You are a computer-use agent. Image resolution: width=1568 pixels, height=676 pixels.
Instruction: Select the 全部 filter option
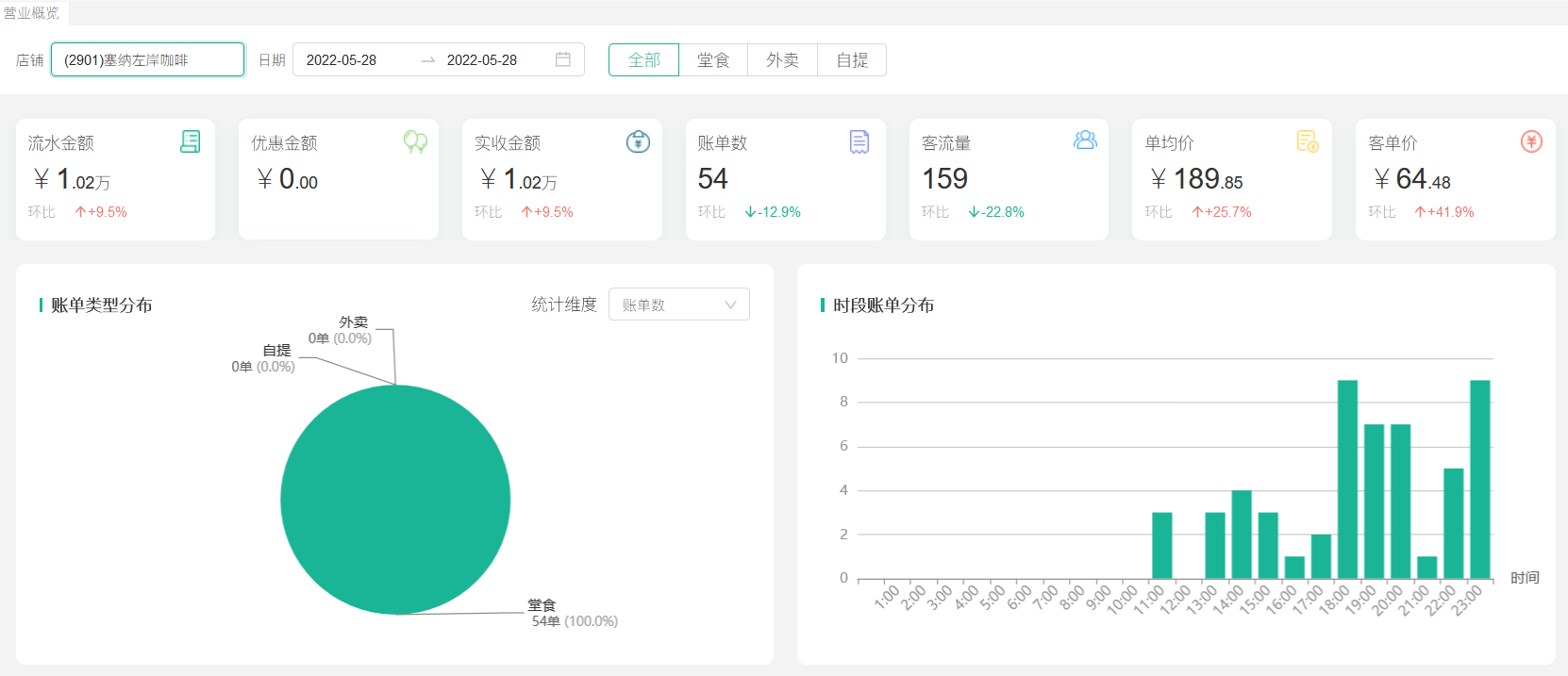click(643, 60)
